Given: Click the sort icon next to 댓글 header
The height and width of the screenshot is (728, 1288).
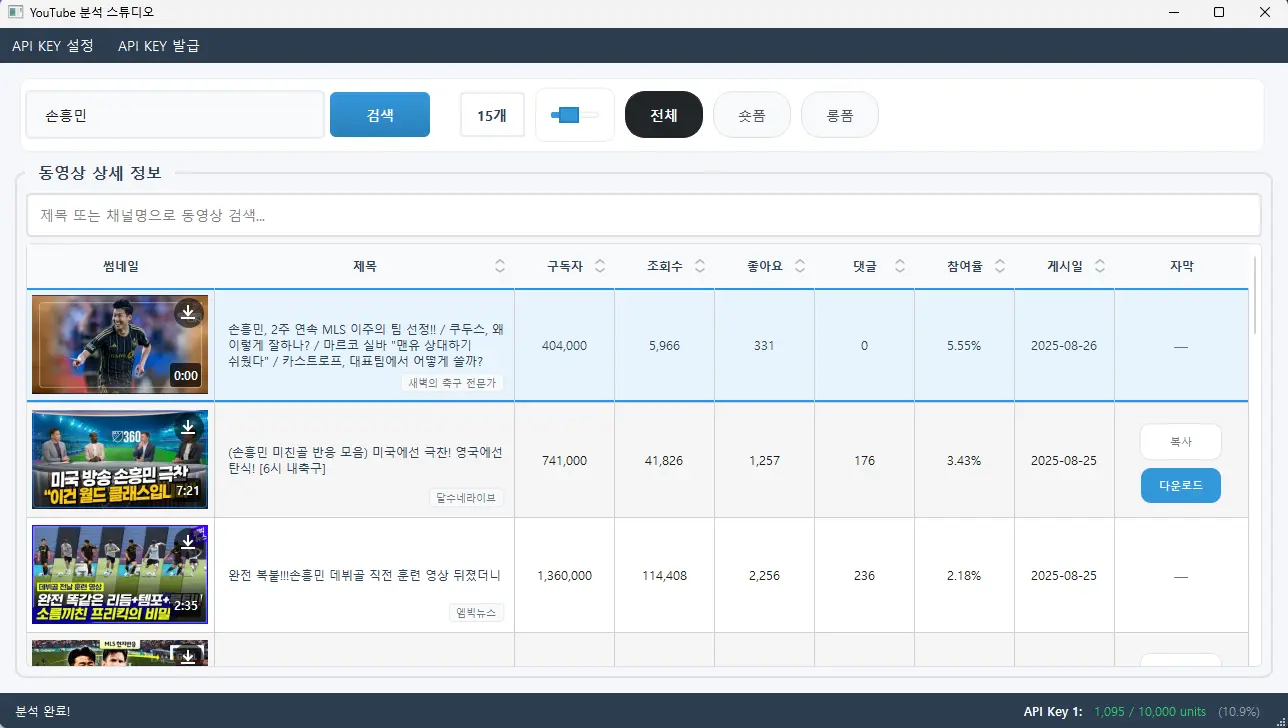Looking at the screenshot, I should coord(899,265).
